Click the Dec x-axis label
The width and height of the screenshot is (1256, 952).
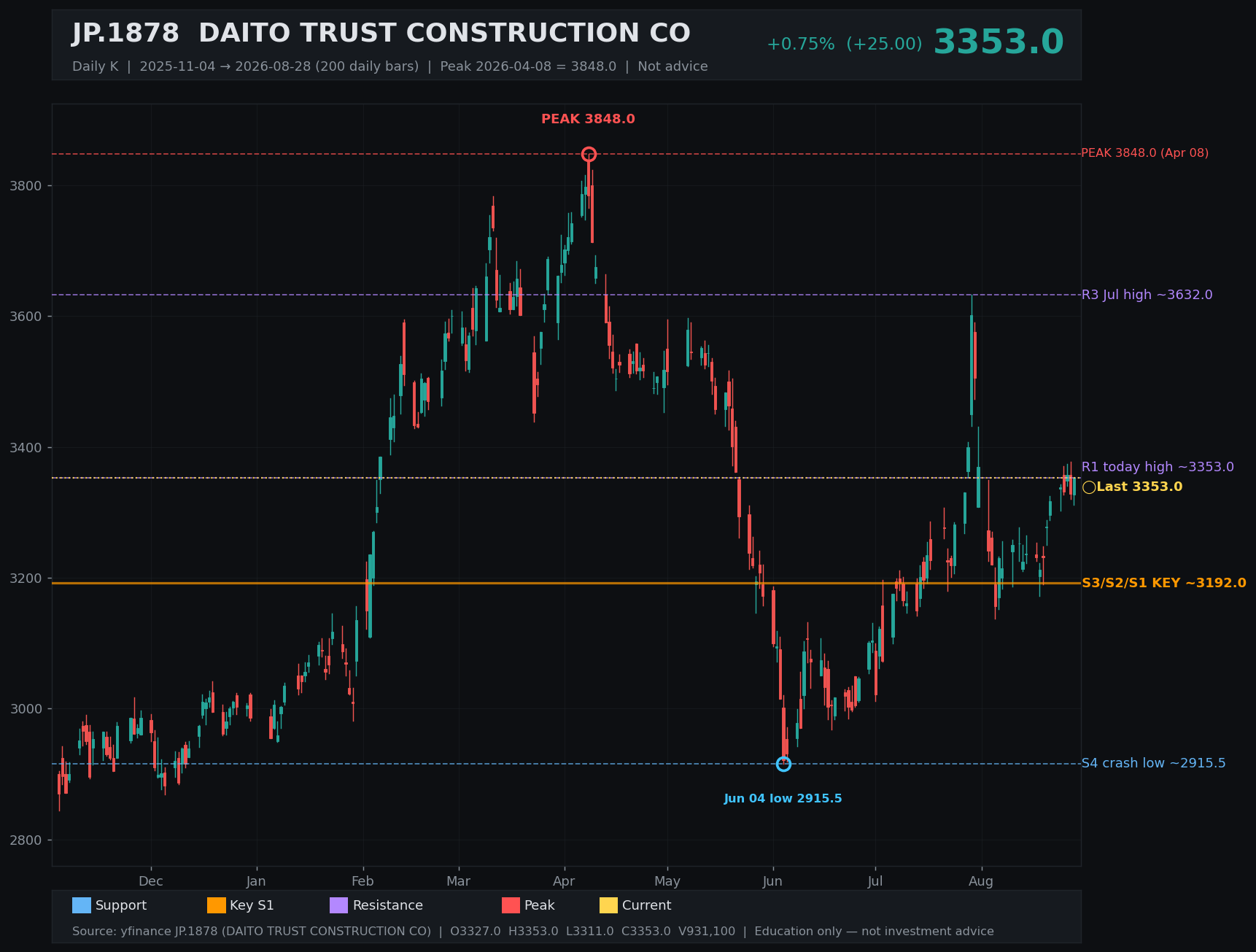coord(151,881)
